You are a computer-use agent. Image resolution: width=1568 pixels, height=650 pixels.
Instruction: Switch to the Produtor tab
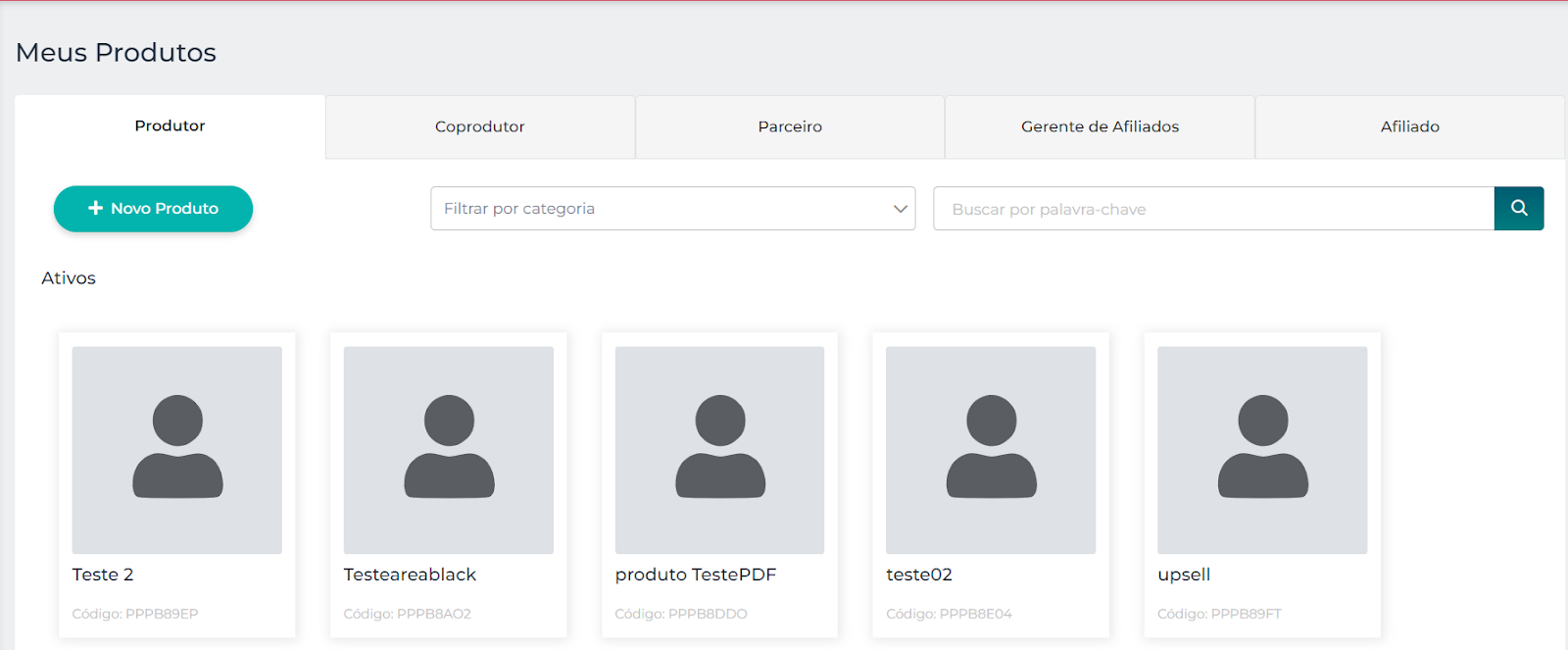[x=170, y=126]
